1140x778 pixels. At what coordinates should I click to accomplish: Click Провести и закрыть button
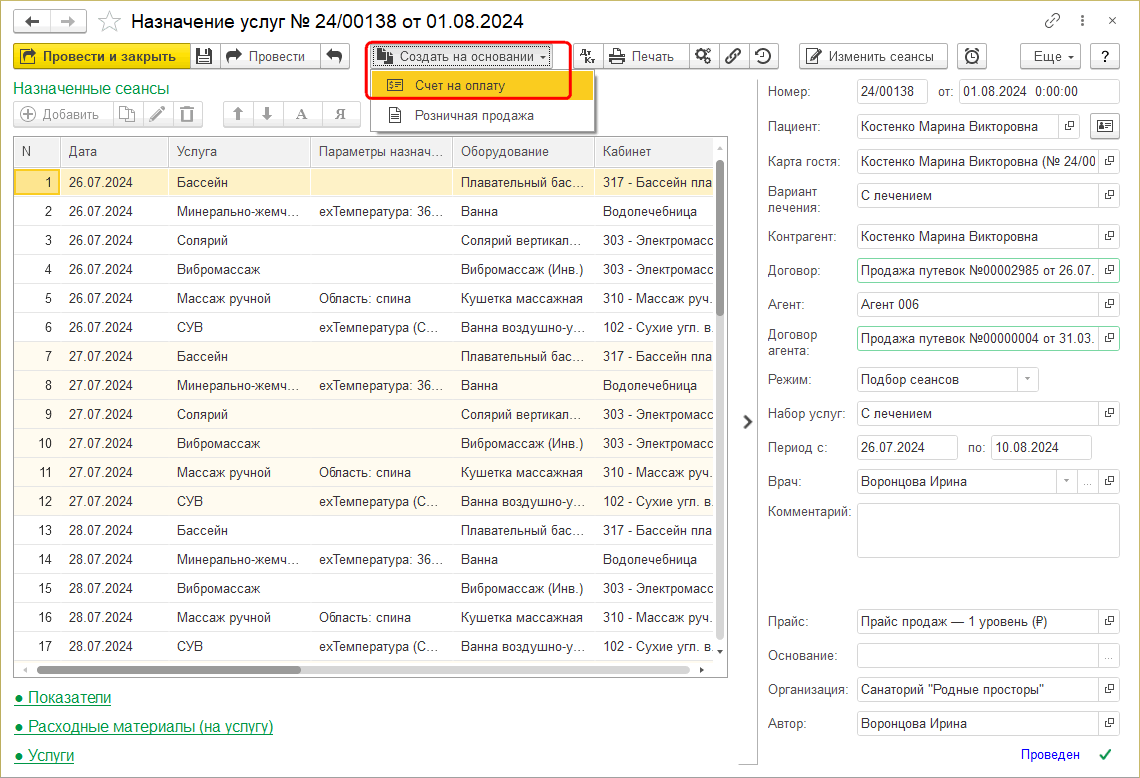pos(101,56)
